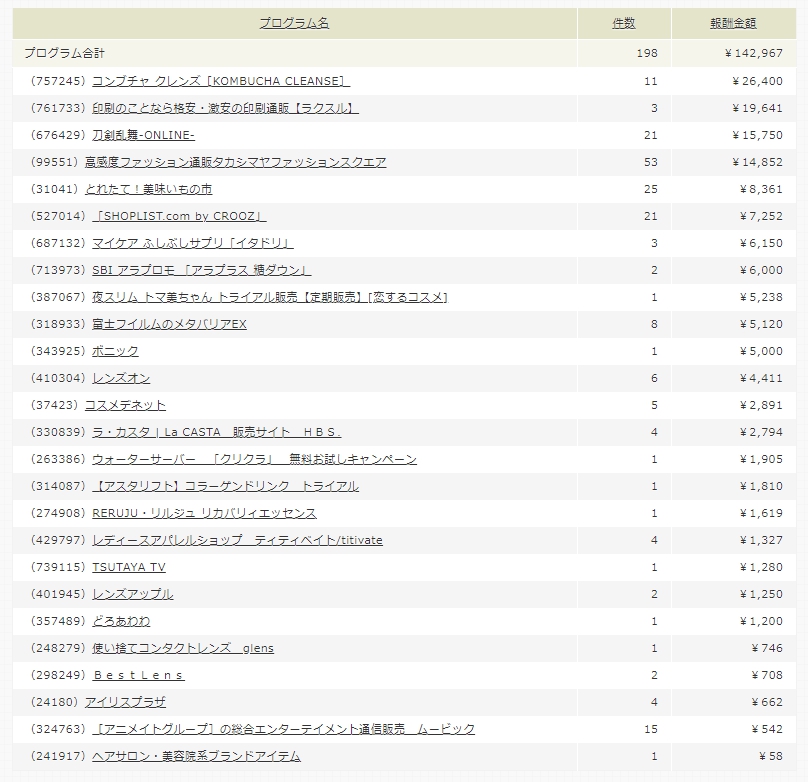Click amount ¥5,000 in ボニック row
Viewport: 808px width, 782px height.
point(761,351)
